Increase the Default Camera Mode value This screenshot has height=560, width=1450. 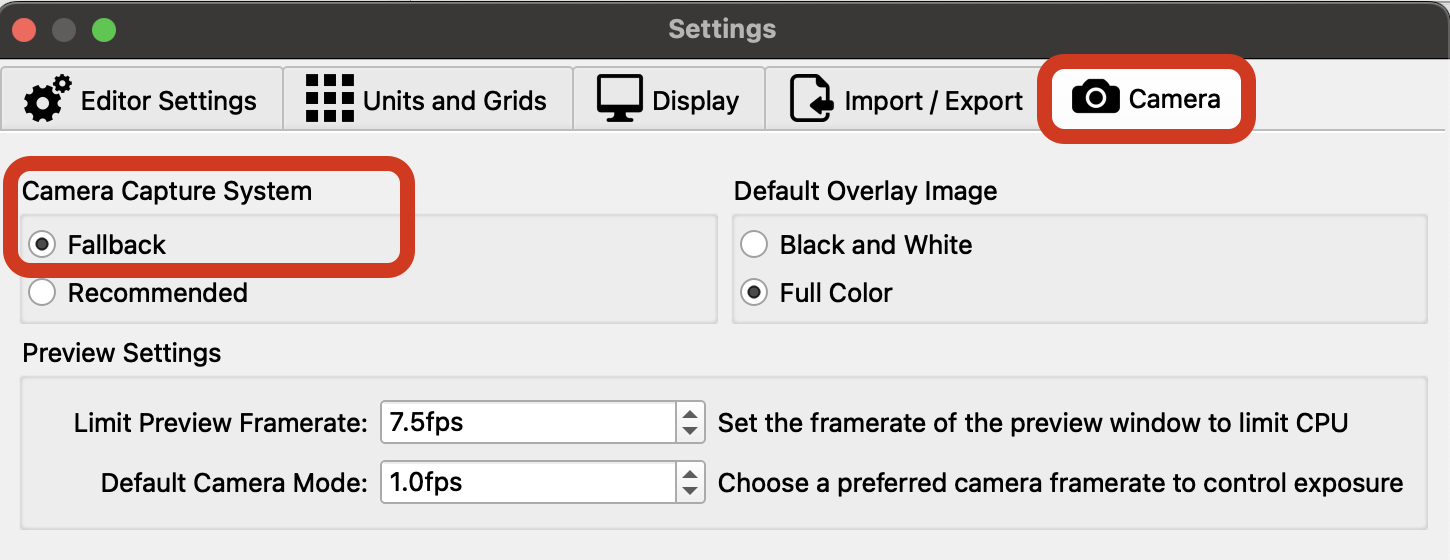pyautogui.click(x=689, y=473)
